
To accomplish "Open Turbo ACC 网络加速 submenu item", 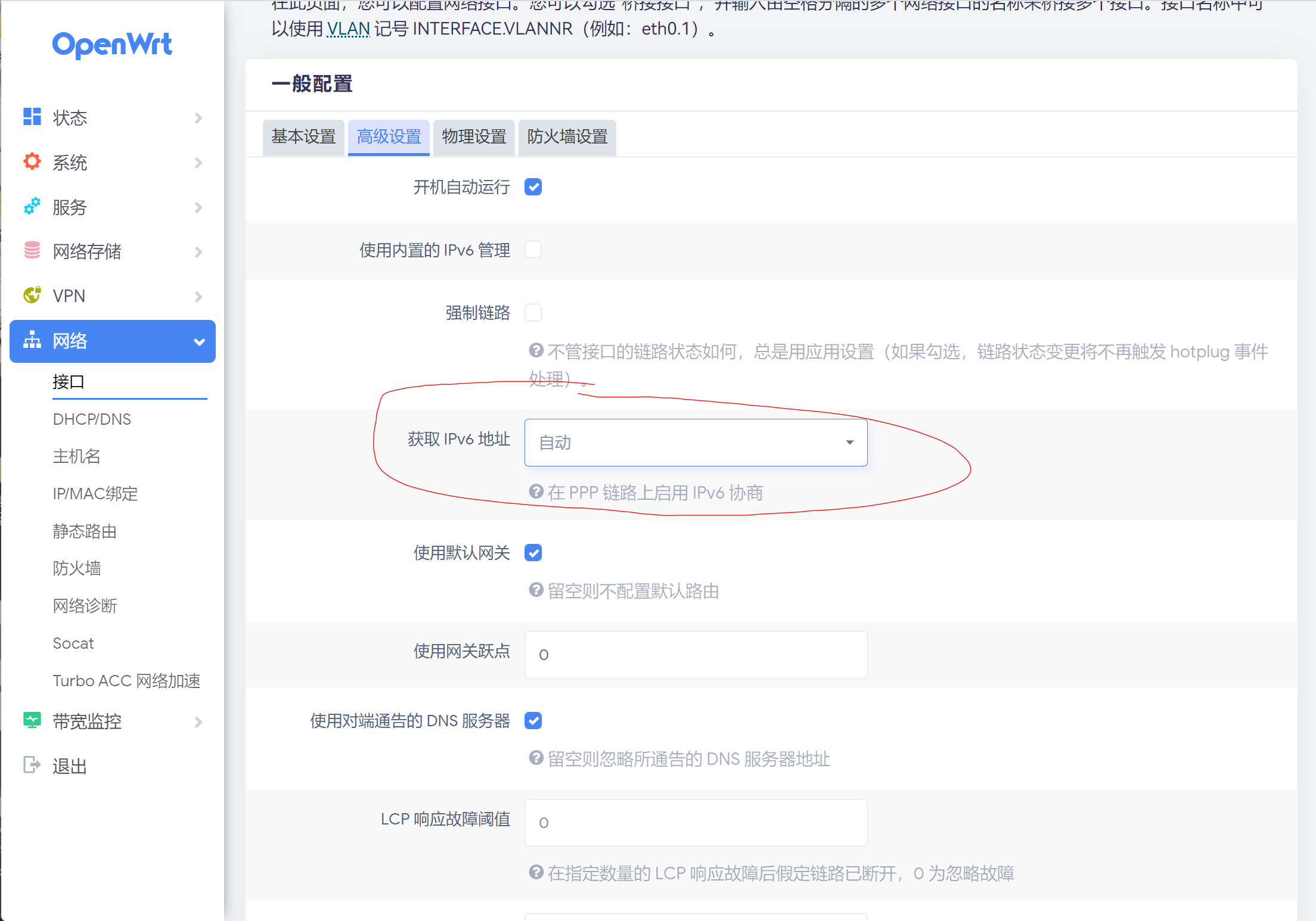I will click(x=126, y=681).
